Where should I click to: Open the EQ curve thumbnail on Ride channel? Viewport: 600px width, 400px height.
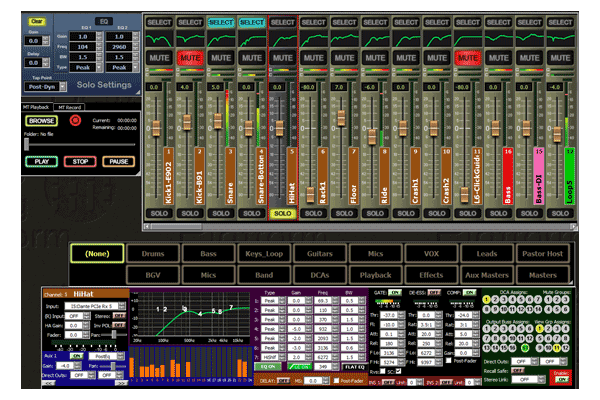[x=375, y=39]
